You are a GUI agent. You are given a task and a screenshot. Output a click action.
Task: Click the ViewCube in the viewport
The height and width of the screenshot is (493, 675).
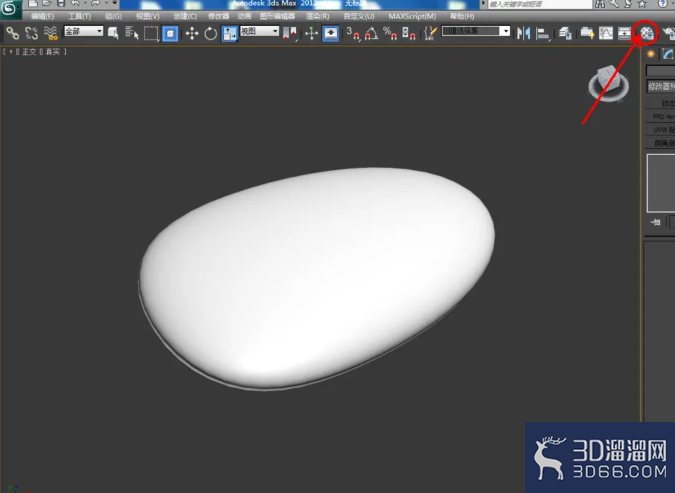pos(609,84)
